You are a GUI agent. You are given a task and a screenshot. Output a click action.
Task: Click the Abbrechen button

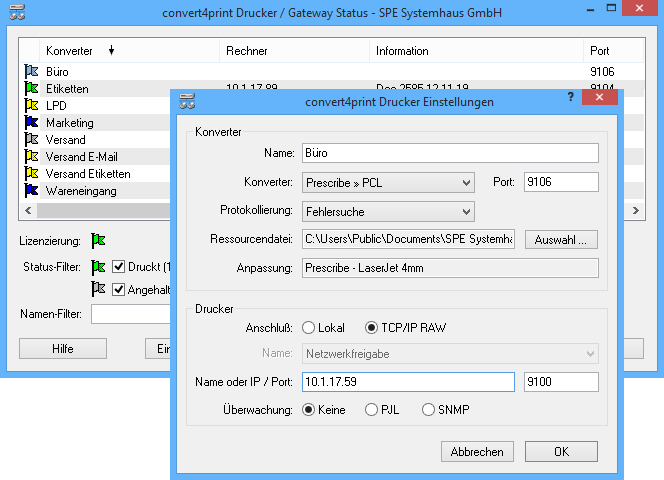(478, 451)
